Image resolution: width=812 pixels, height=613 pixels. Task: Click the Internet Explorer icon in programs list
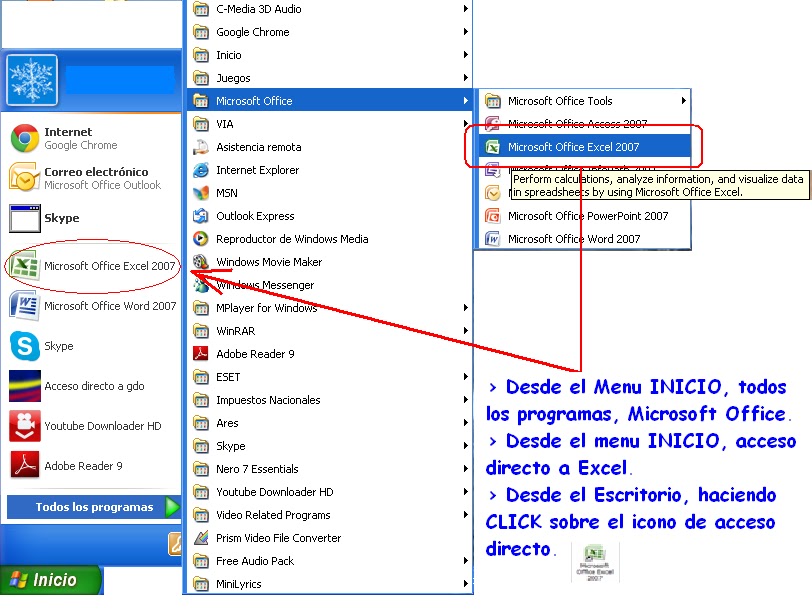point(200,170)
